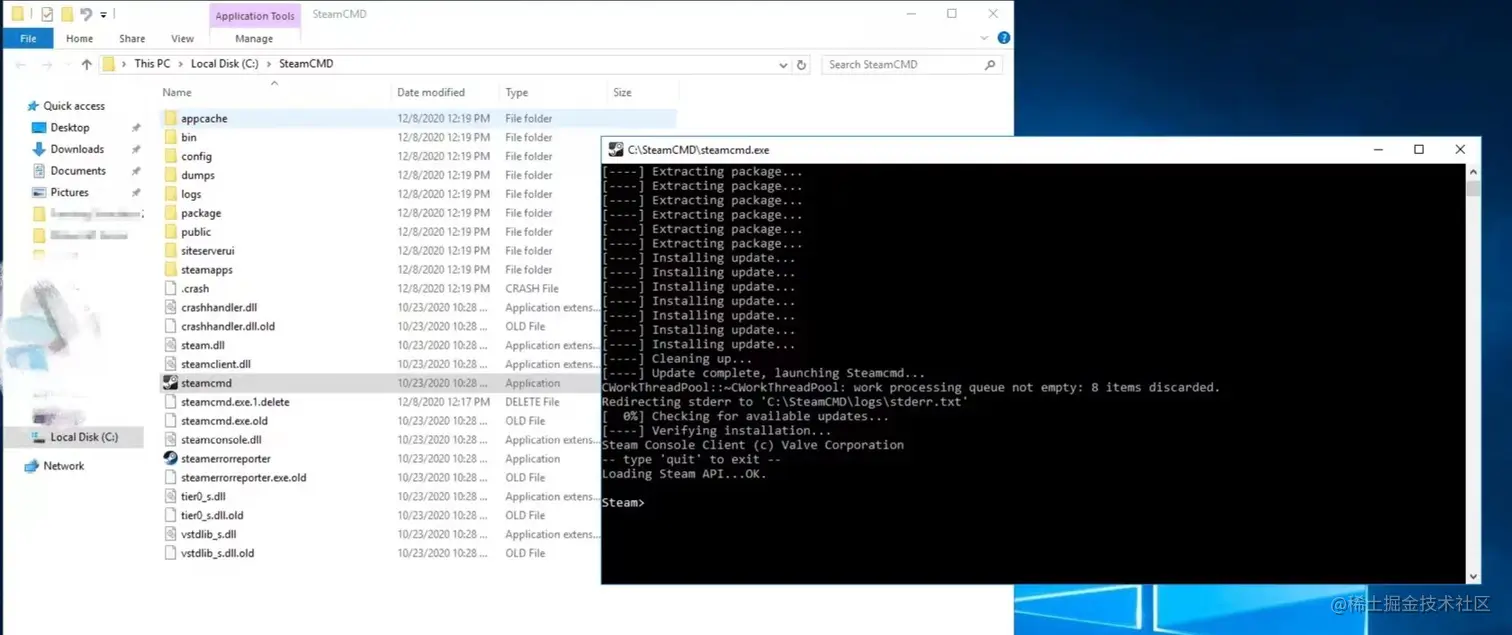Select the package folder

pos(201,213)
